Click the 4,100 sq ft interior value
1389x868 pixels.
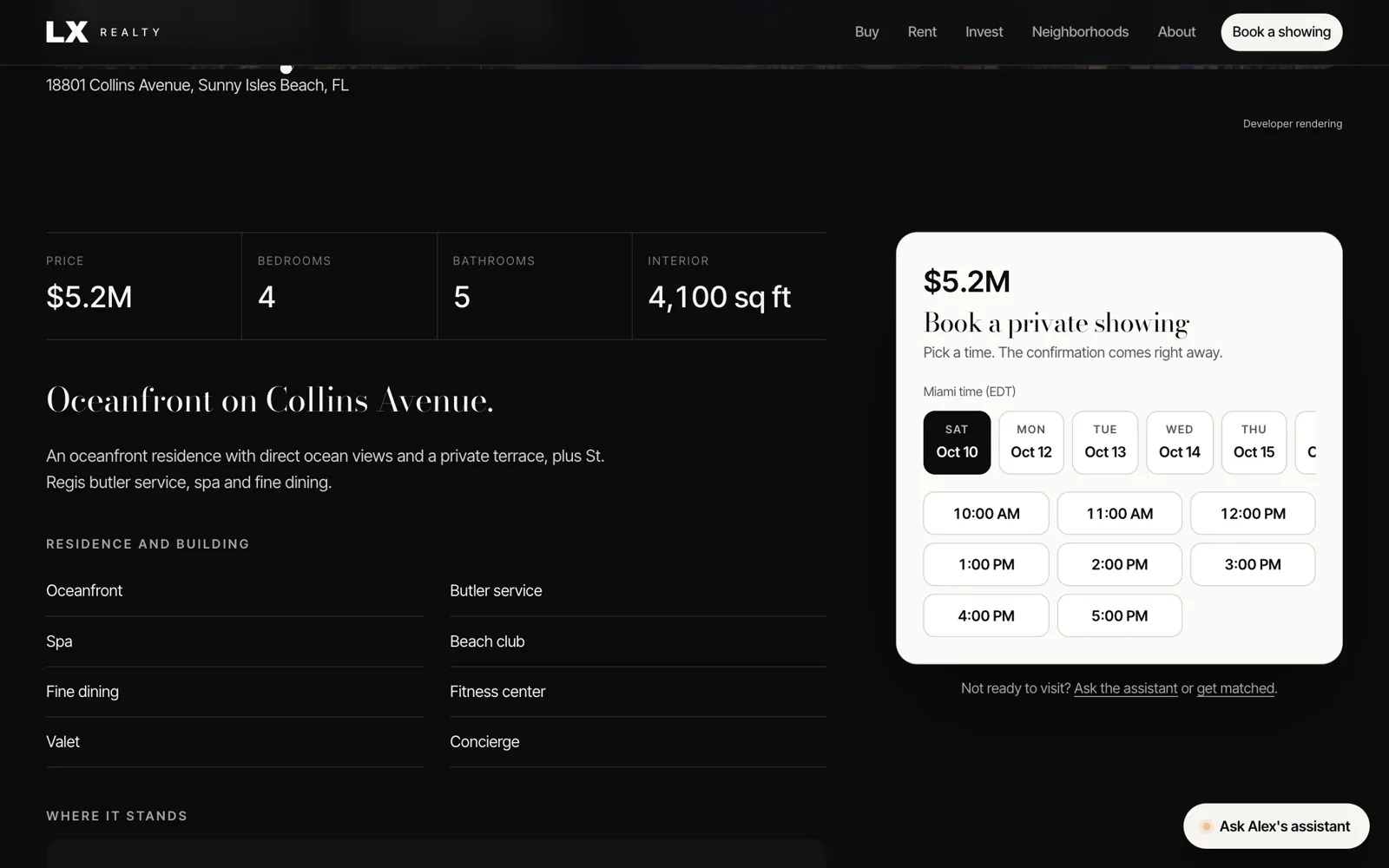click(x=719, y=297)
